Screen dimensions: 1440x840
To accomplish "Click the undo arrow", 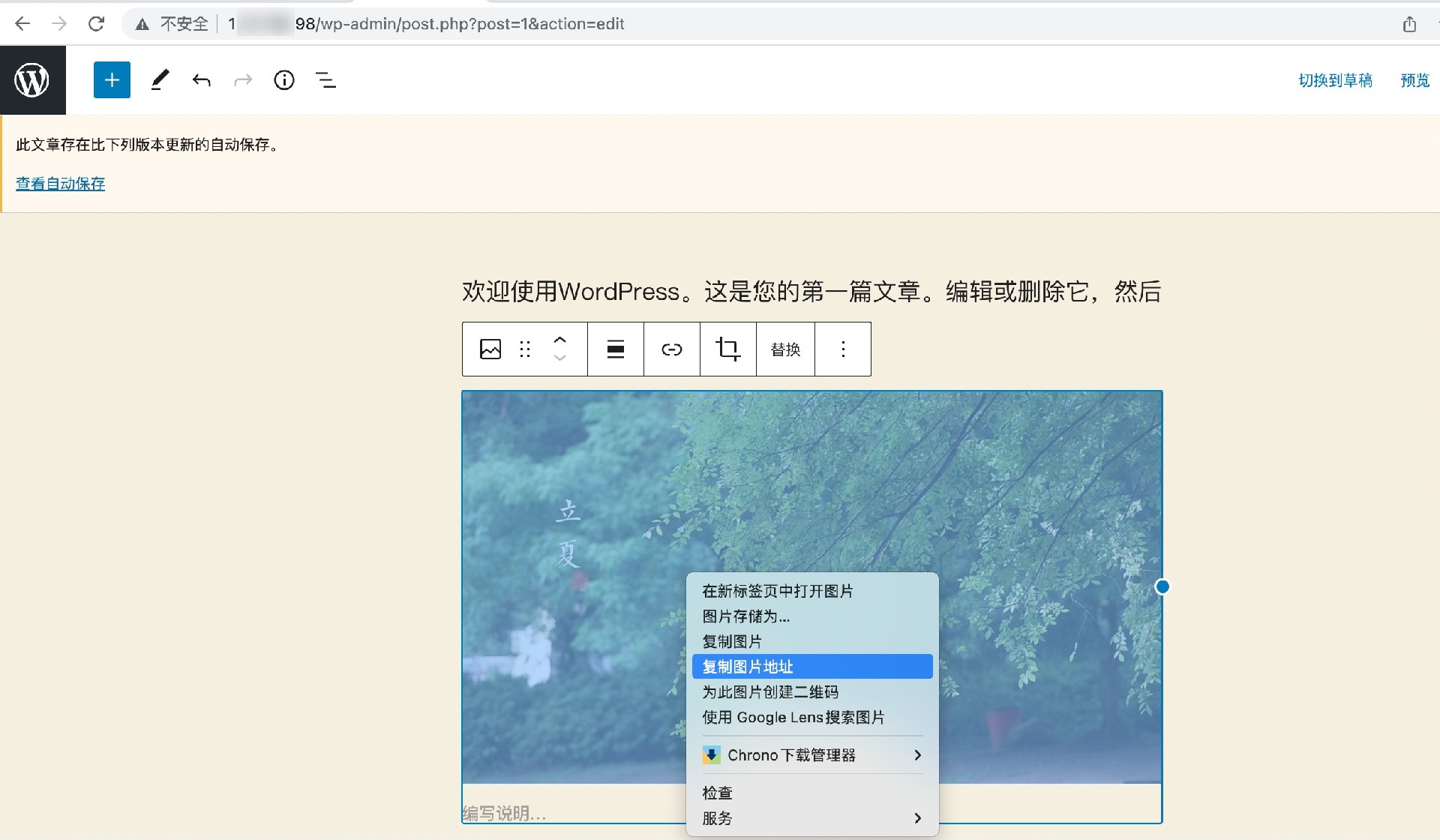I will click(201, 80).
